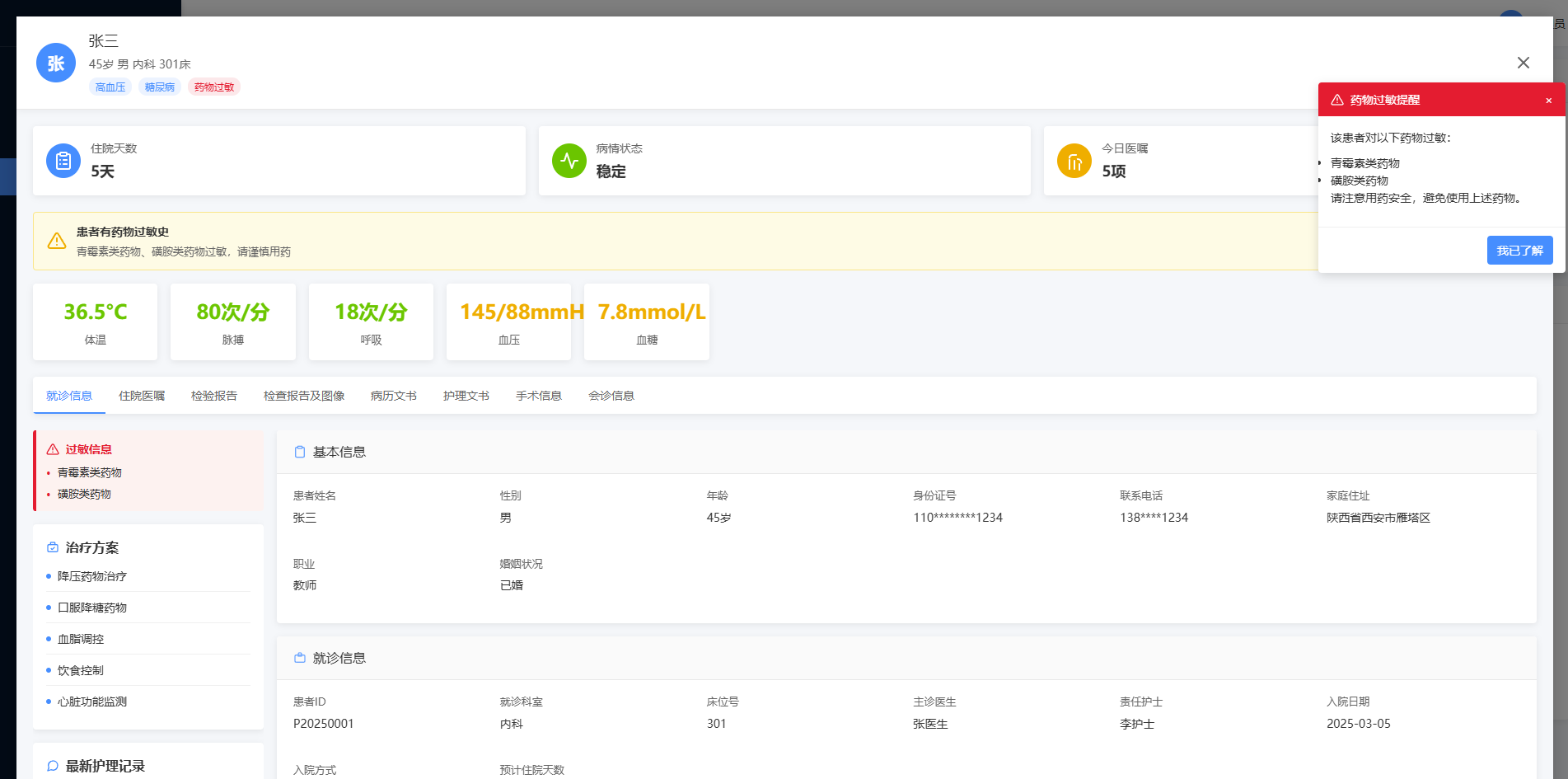Select the 高血压 tag

click(x=110, y=87)
